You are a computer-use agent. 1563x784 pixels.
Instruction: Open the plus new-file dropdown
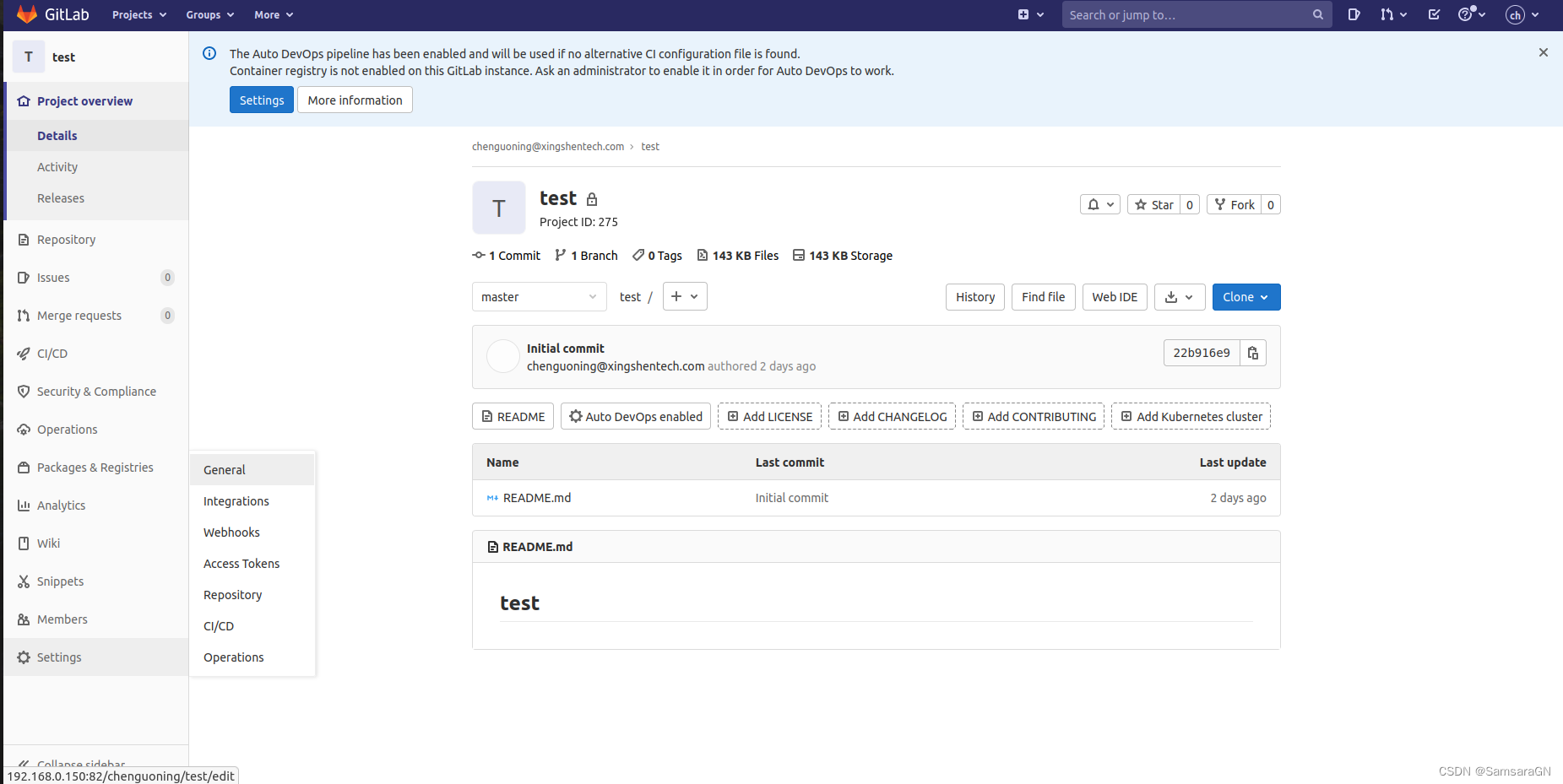pyautogui.click(x=685, y=296)
